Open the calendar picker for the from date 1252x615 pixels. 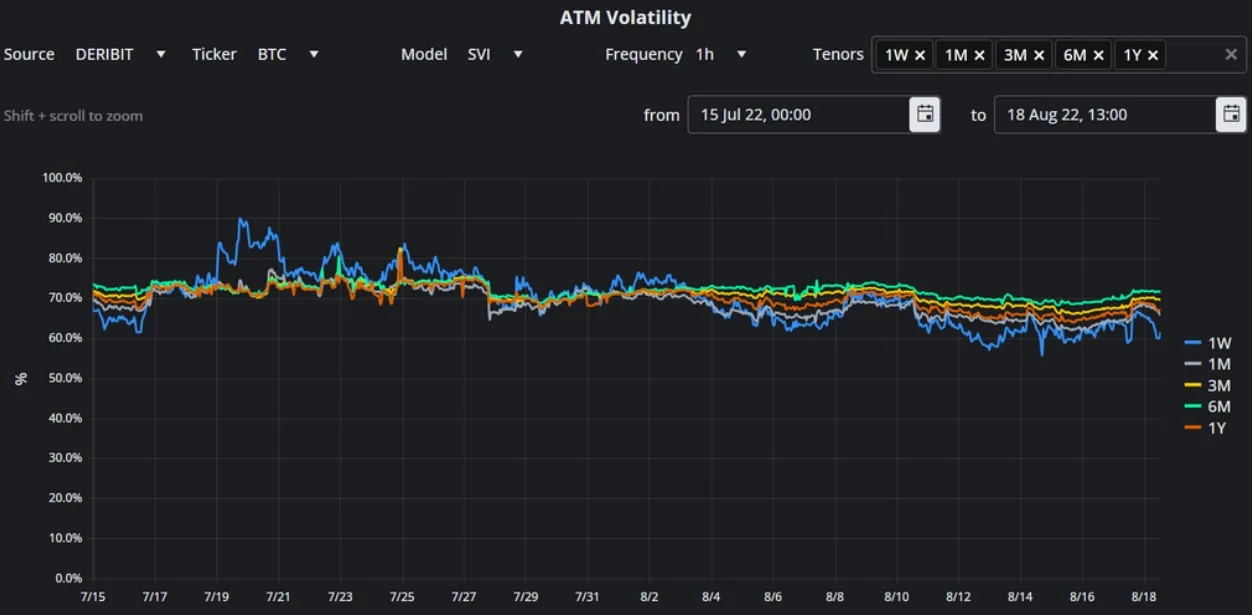coord(925,115)
